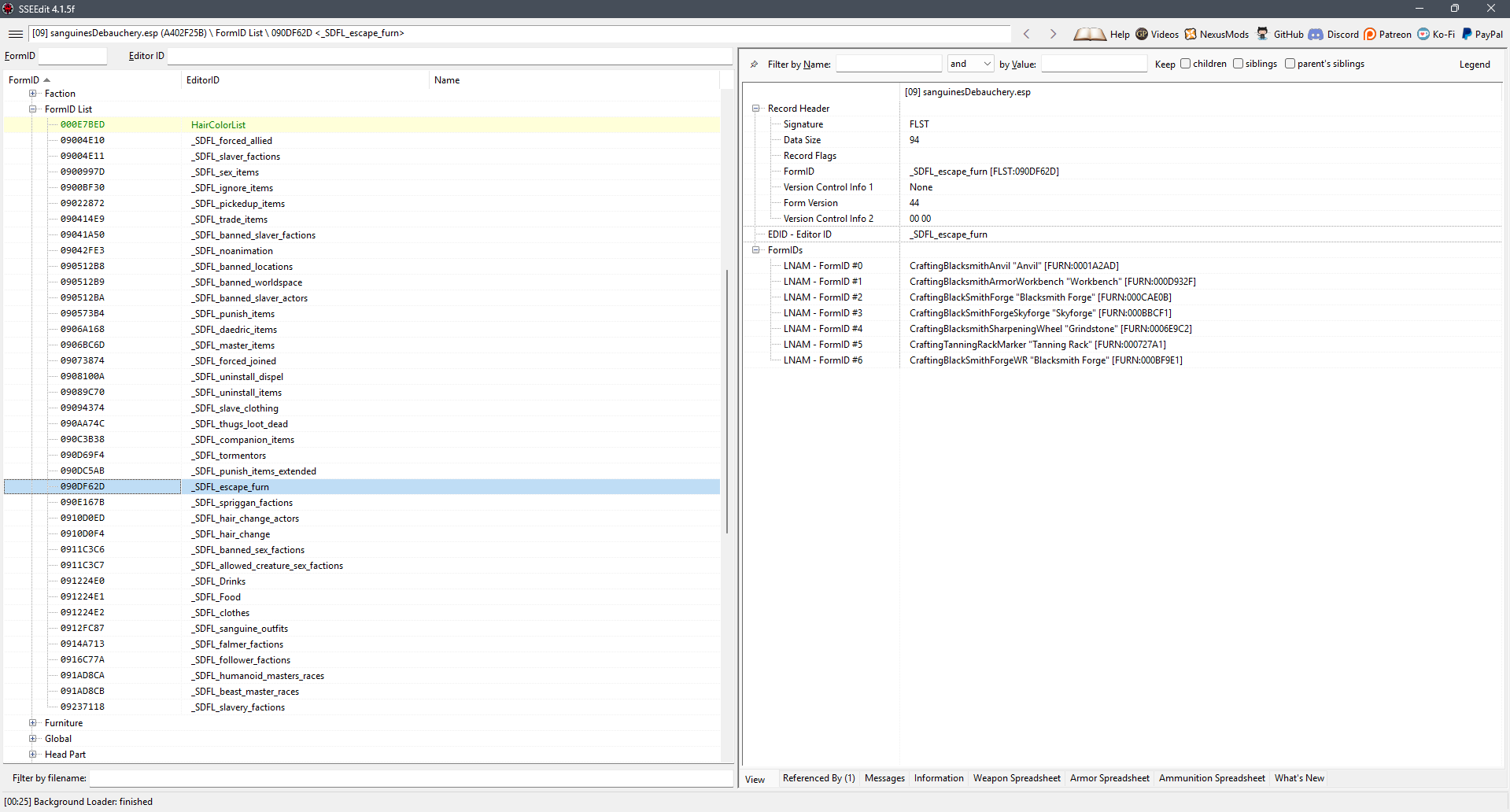
Task: Select _SDFL_Drinks record
Action: (362, 581)
